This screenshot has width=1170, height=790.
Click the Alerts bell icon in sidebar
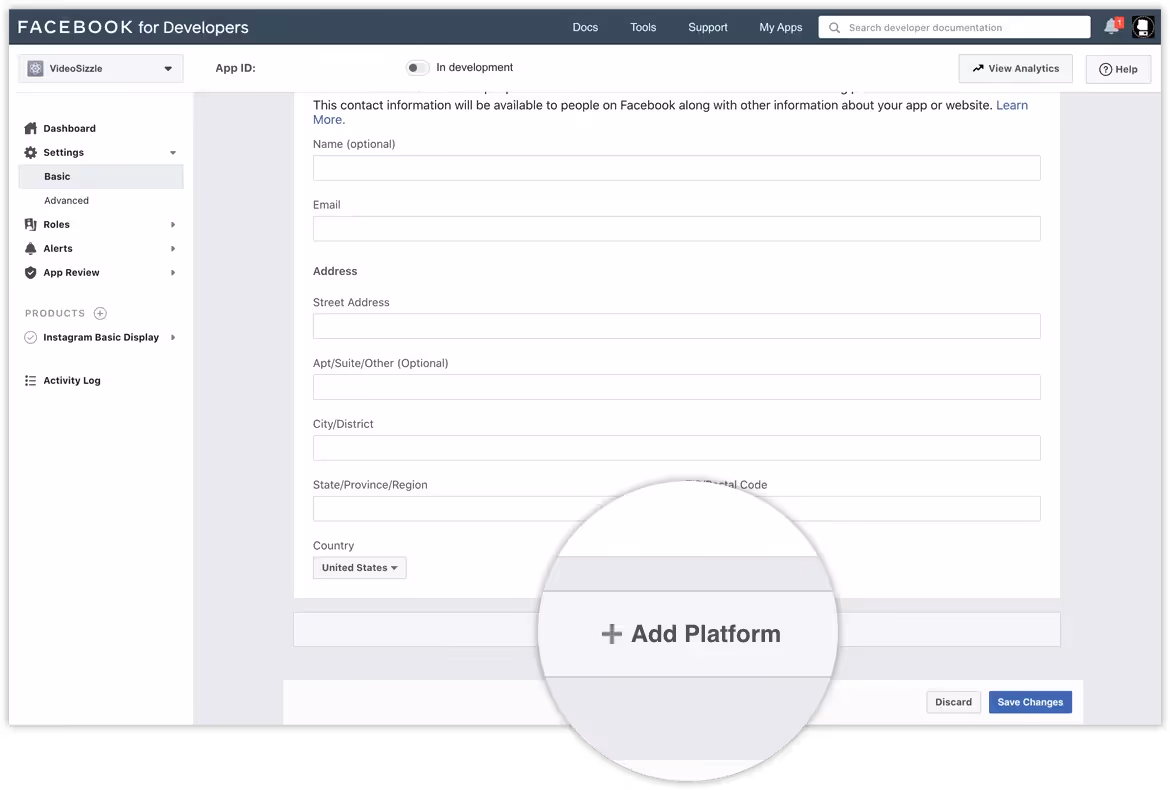31,248
